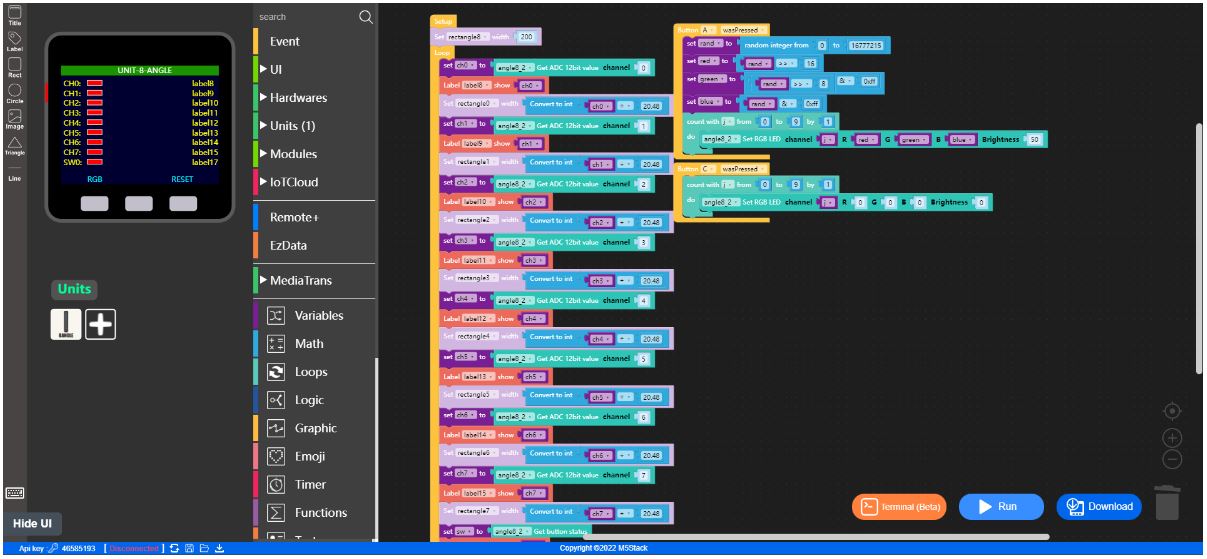
Task: Click the keyboard icon in left sidebar
Action: pyautogui.click(x=15, y=492)
